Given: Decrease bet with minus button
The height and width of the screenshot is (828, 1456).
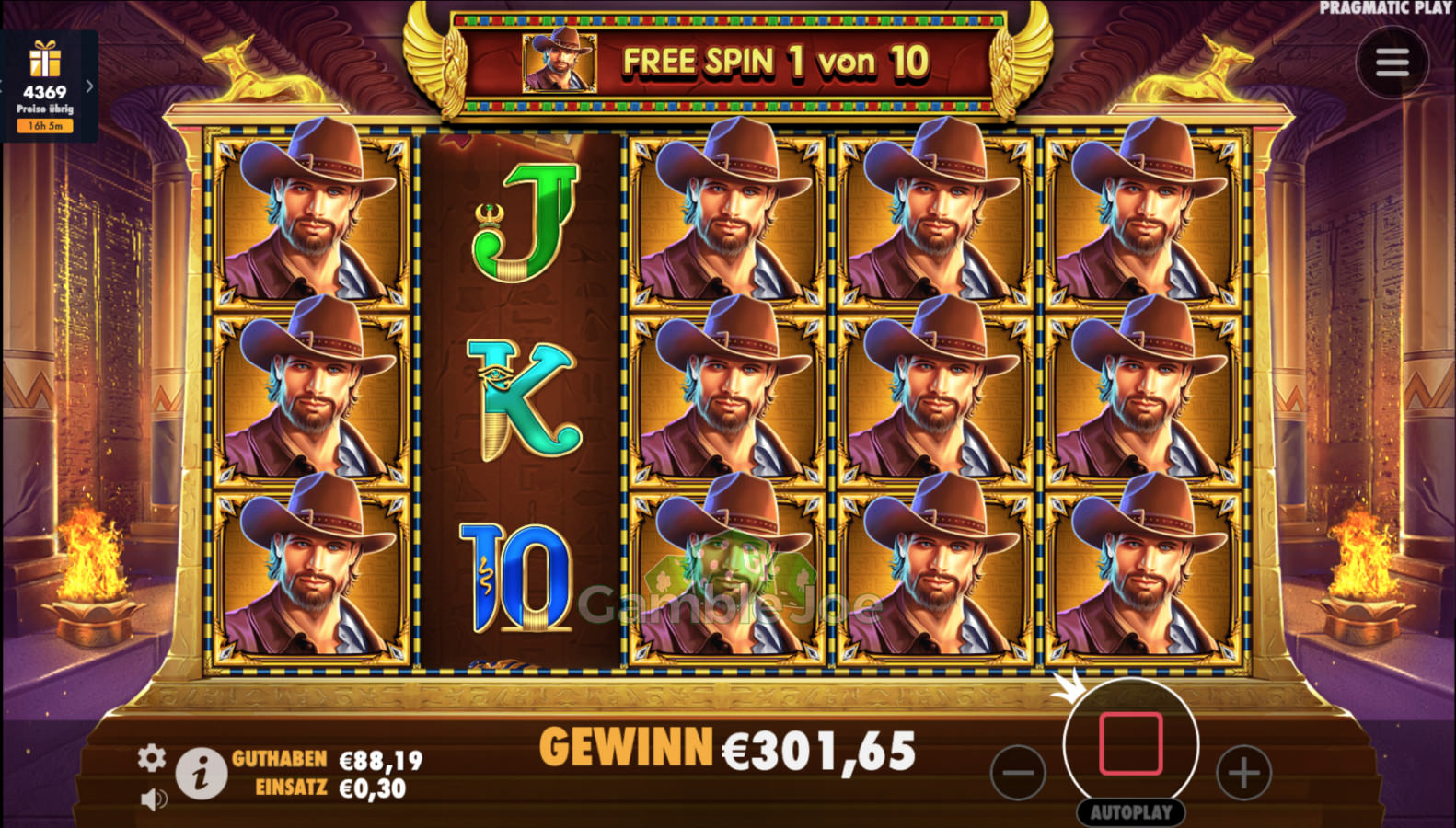Looking at the screenshot, I should [x=1018, y=772].
